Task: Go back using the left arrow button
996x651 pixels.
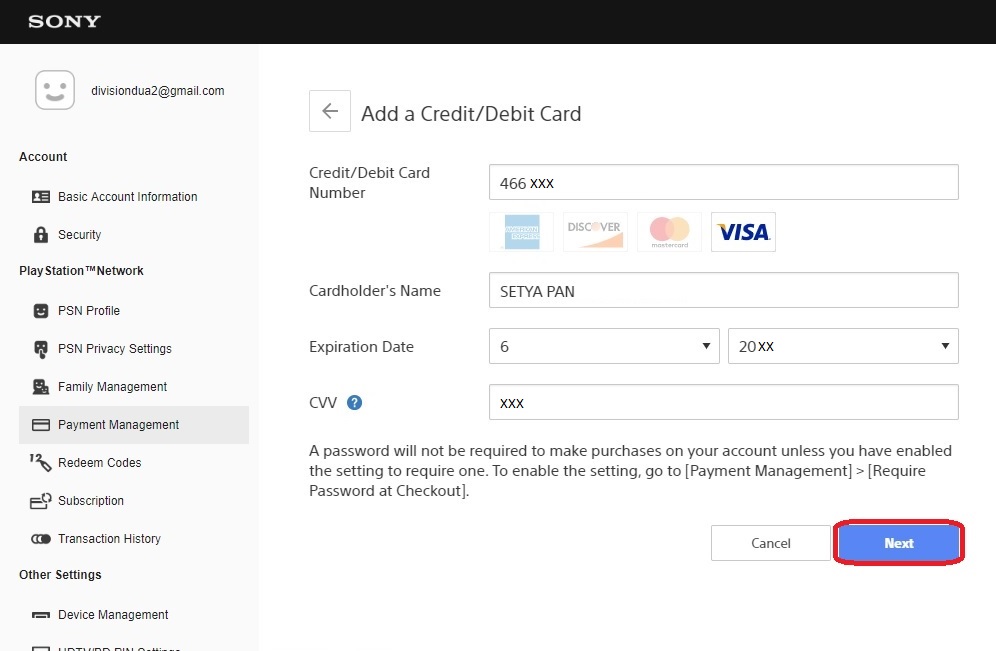Action: [x=330, y=111]
